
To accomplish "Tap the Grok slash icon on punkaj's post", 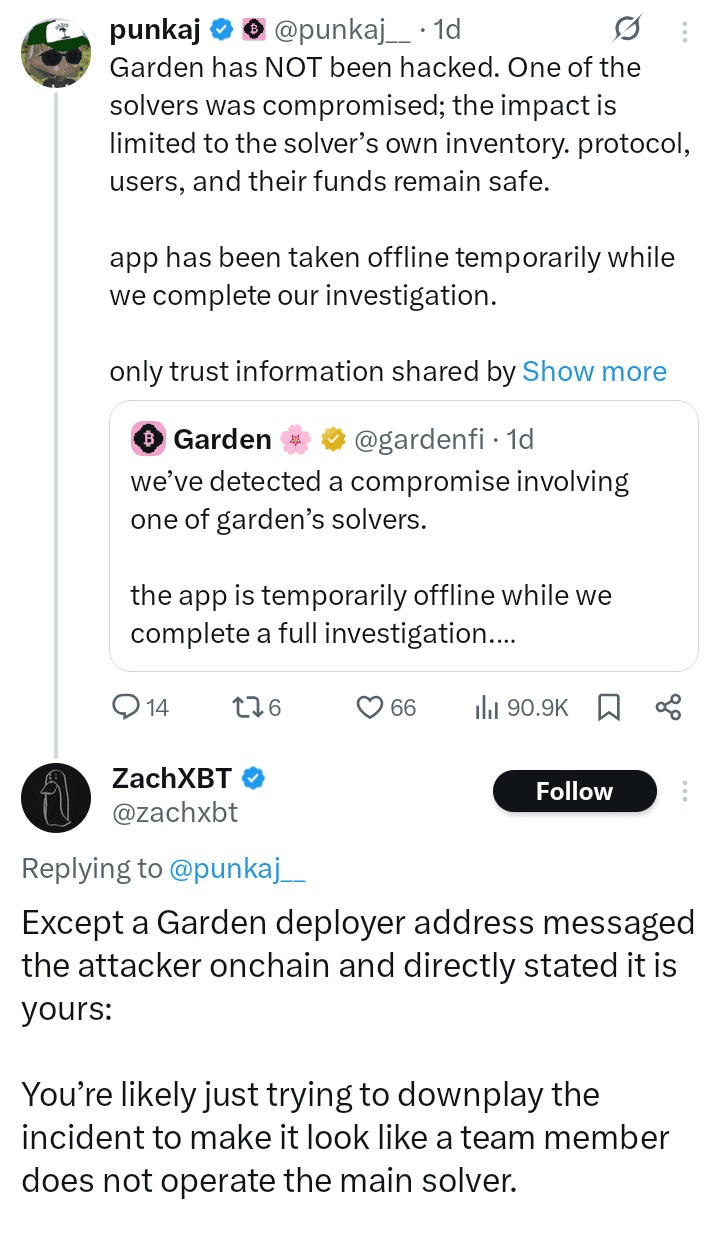I will 625,31.
